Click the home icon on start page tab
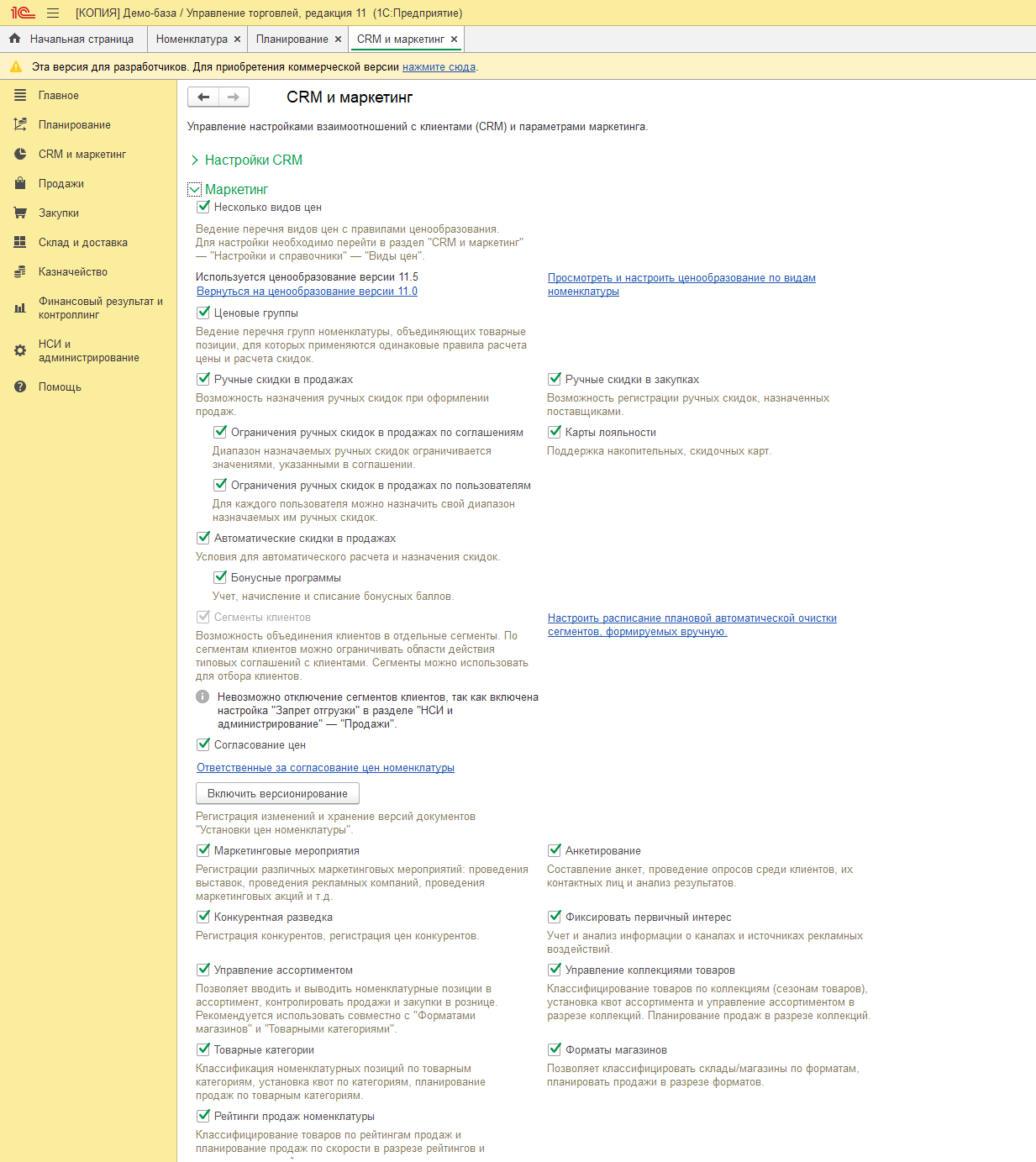This screenshot has width=1036, height=1162. coord(14,39)
